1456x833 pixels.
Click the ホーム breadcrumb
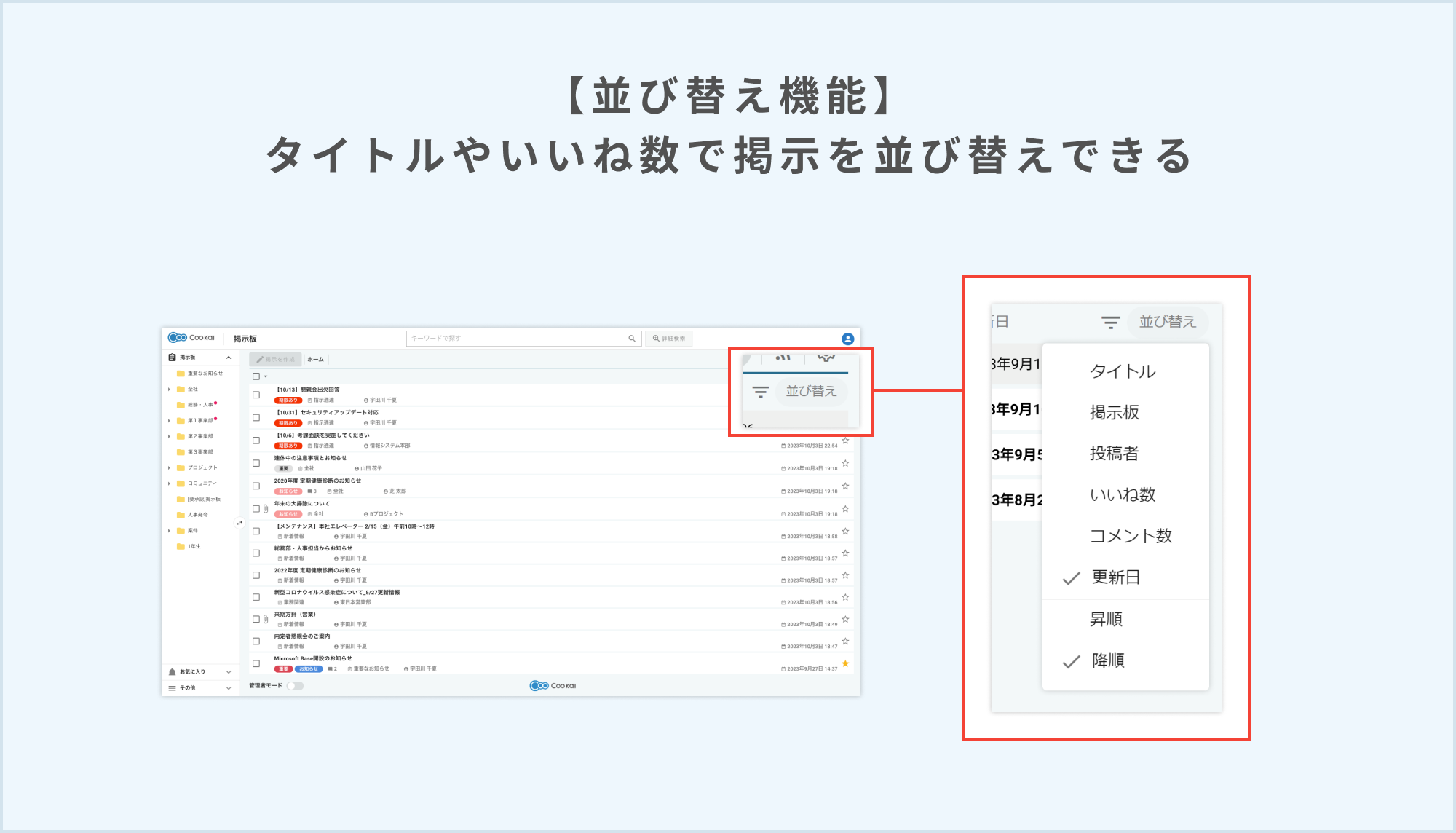tap(315, 360)
